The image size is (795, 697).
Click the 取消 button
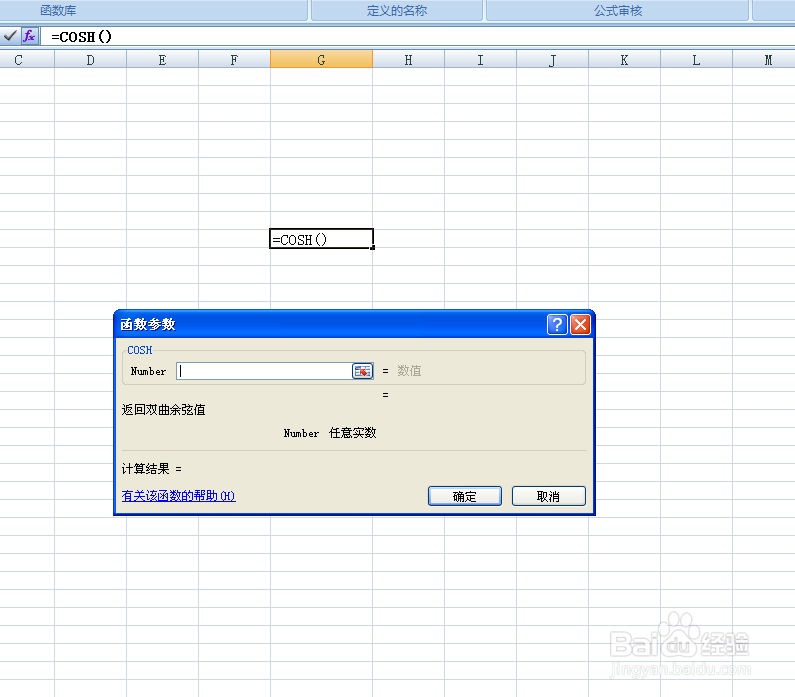[x=549, y=496]
